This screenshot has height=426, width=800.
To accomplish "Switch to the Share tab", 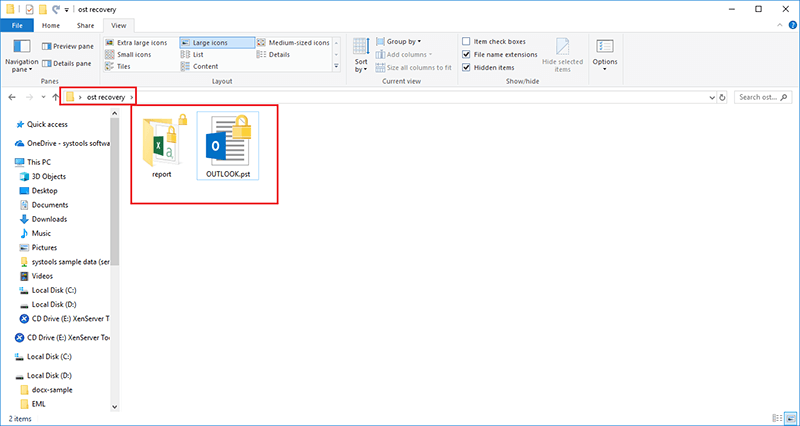I will tap(85, 26).
